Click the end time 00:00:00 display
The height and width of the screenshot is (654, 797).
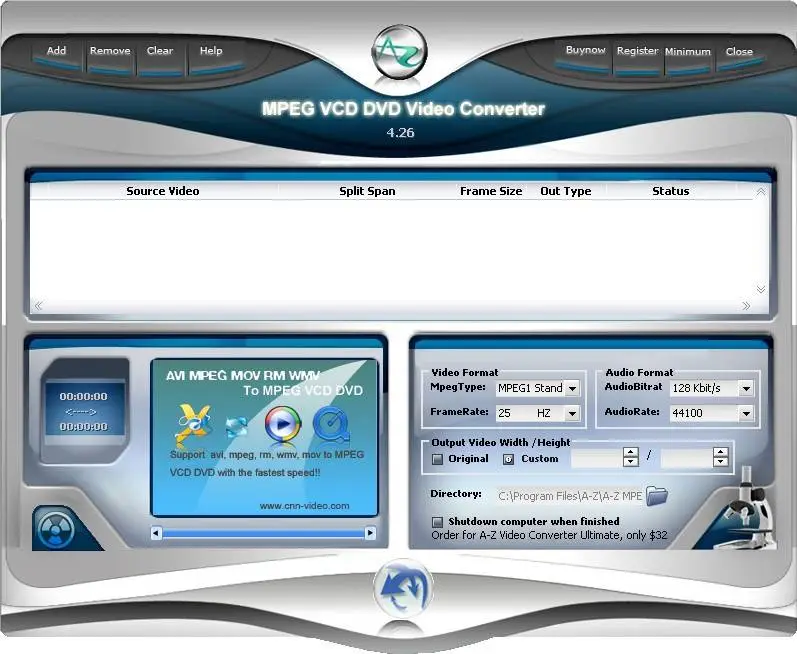[x=83, y=426]
